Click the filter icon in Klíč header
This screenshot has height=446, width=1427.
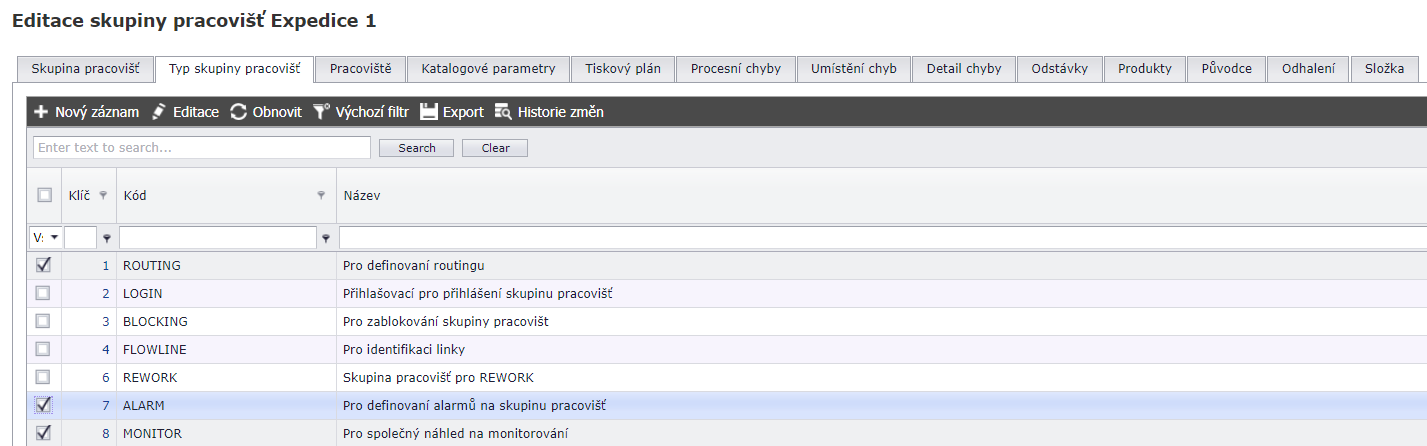[x=103, y=196]
